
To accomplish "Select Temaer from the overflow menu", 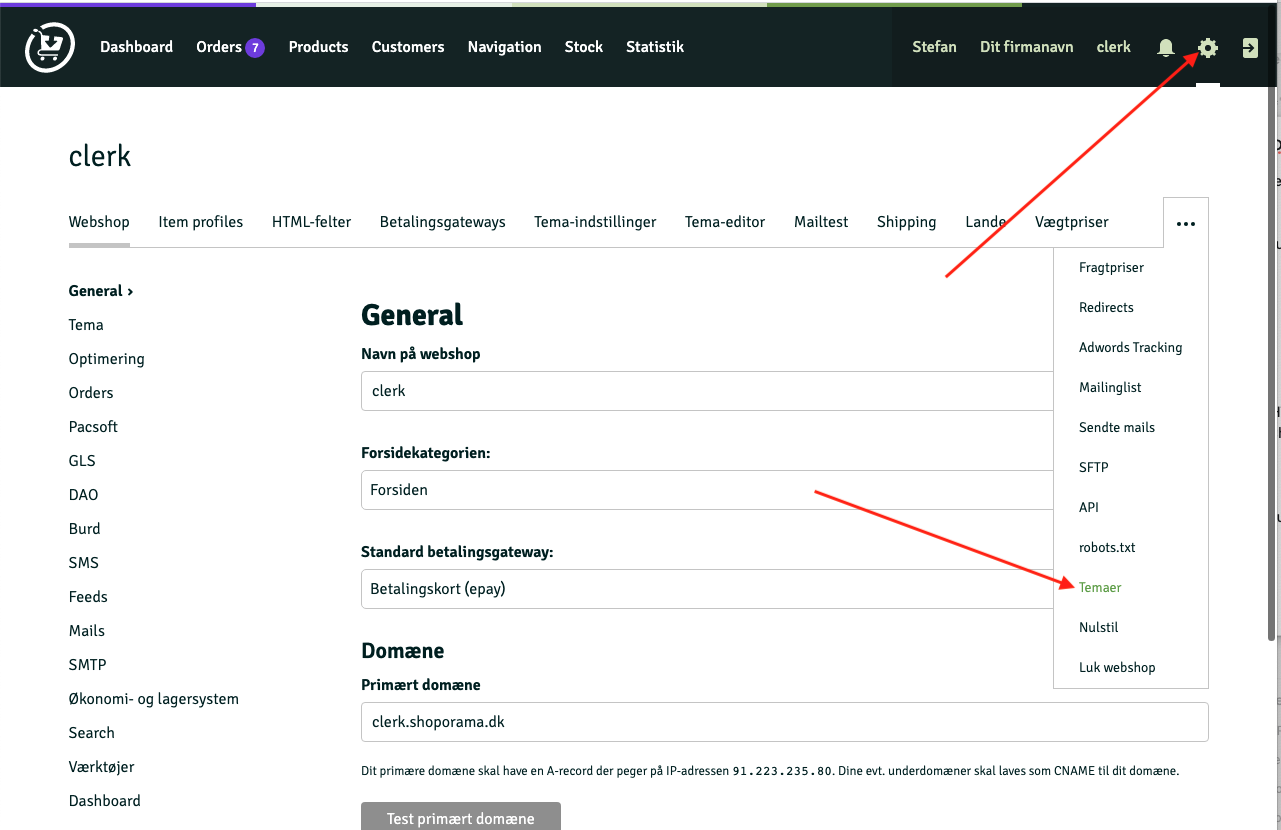I will pyautogui.click(x=1099, y=587).
